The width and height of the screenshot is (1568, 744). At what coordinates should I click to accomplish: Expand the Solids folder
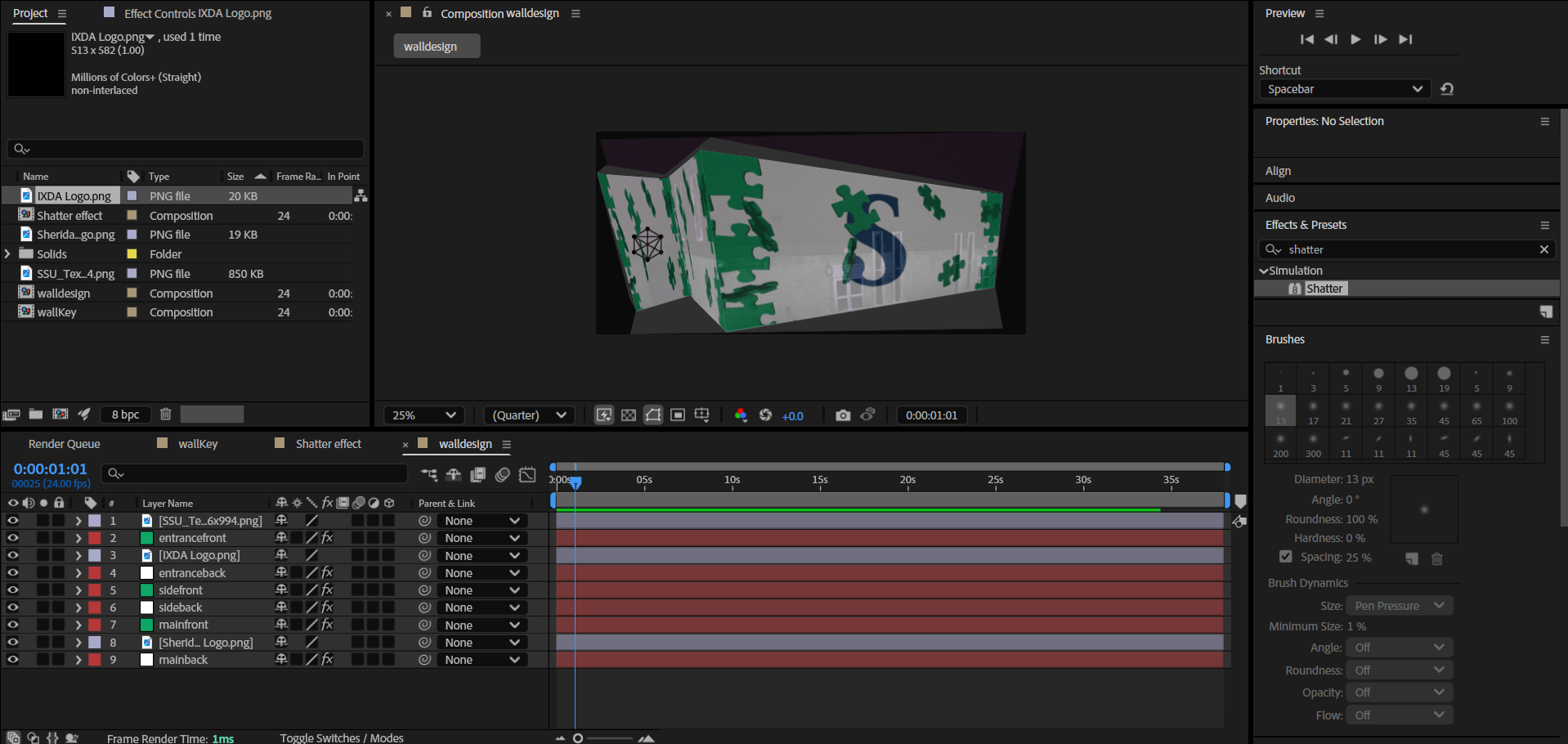(x=8, y=254)
